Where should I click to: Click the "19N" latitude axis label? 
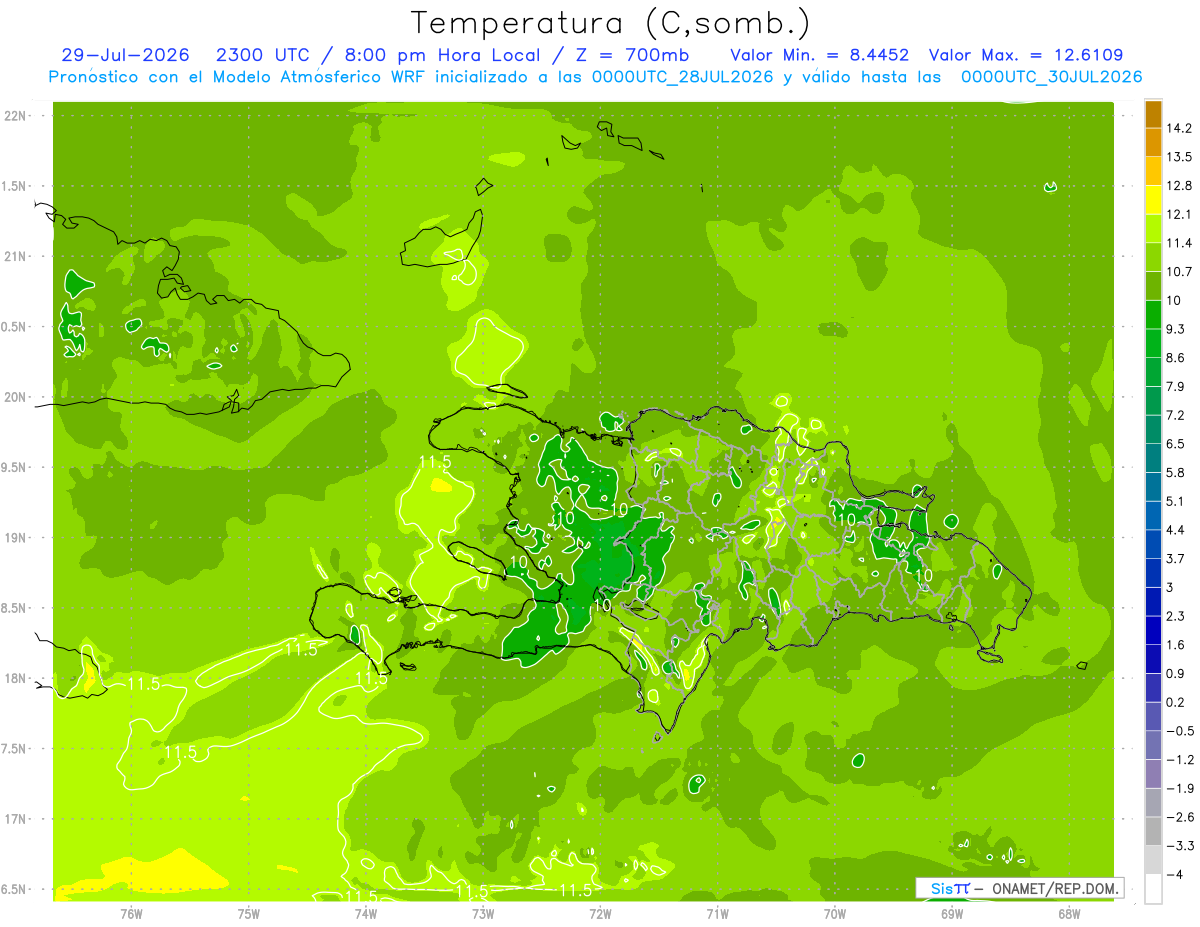click(15, 538)
